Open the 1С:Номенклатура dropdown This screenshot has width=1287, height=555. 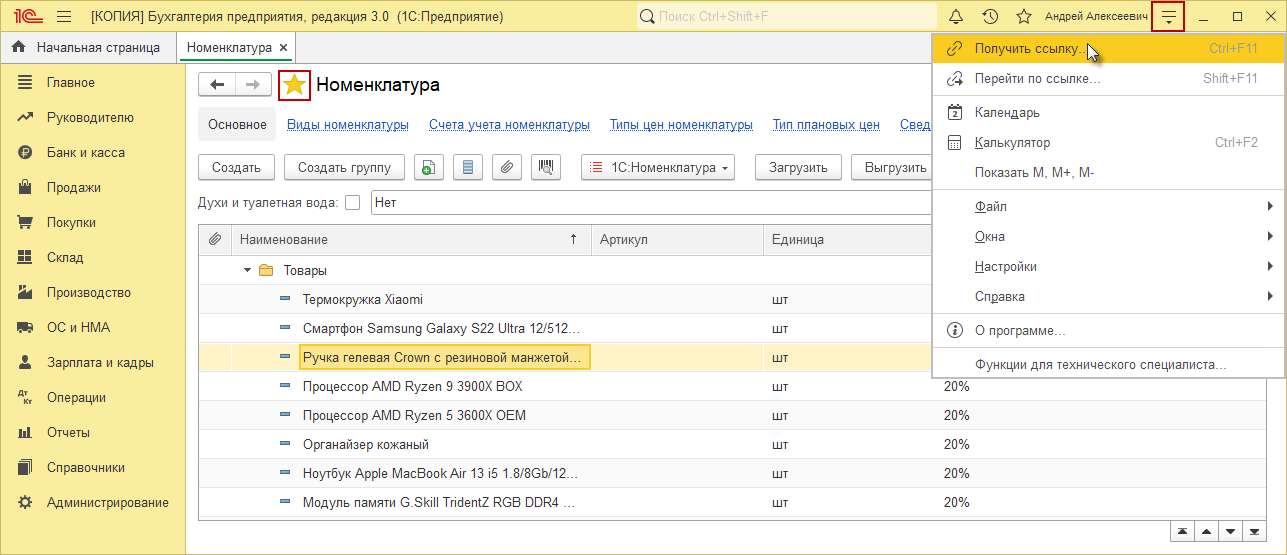[x=658, y=168]
